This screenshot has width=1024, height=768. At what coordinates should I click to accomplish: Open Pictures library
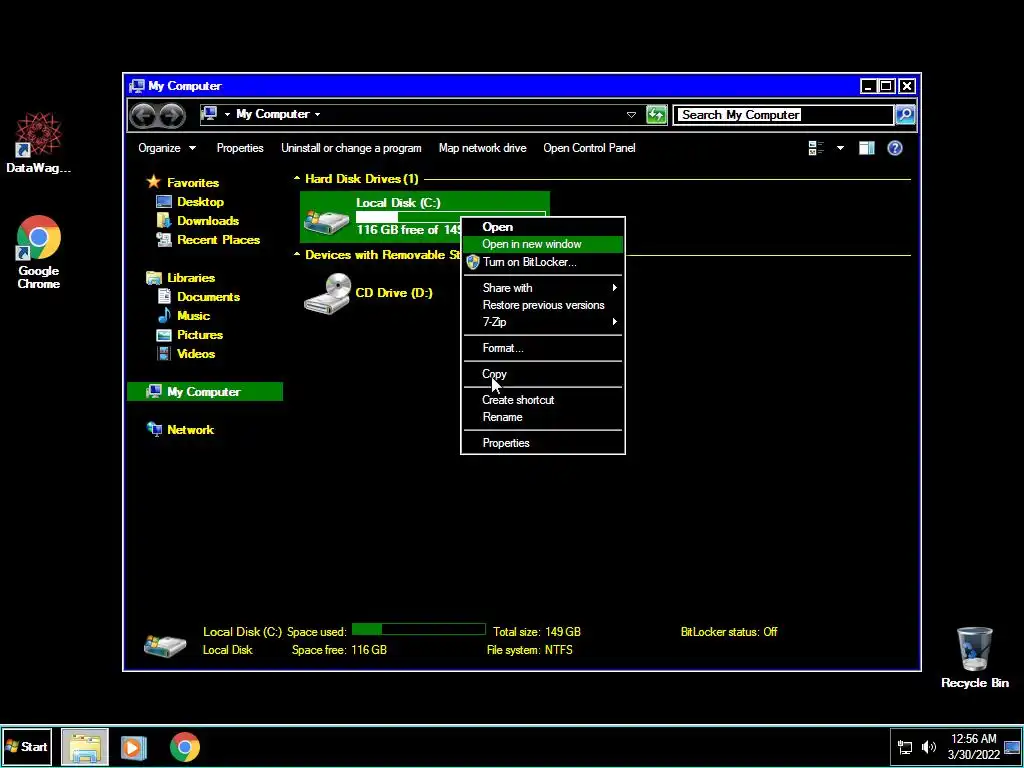190,335
